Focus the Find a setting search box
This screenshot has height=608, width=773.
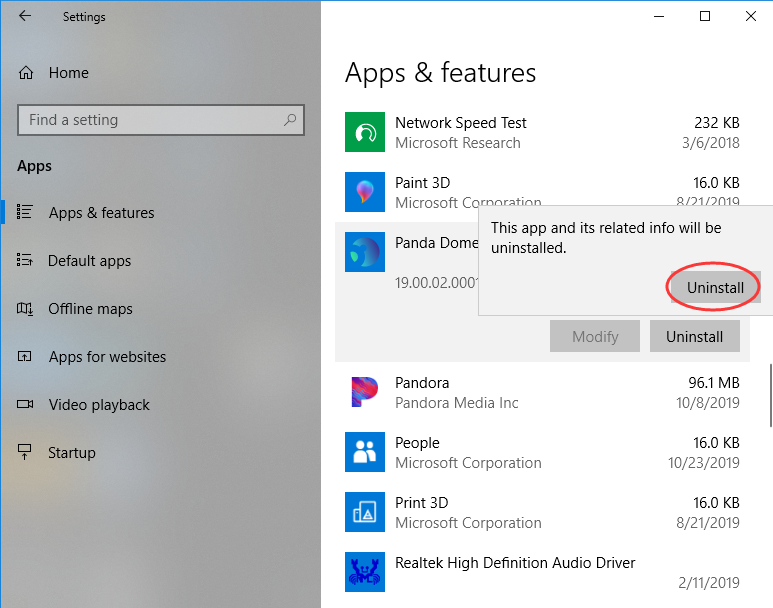161,120
